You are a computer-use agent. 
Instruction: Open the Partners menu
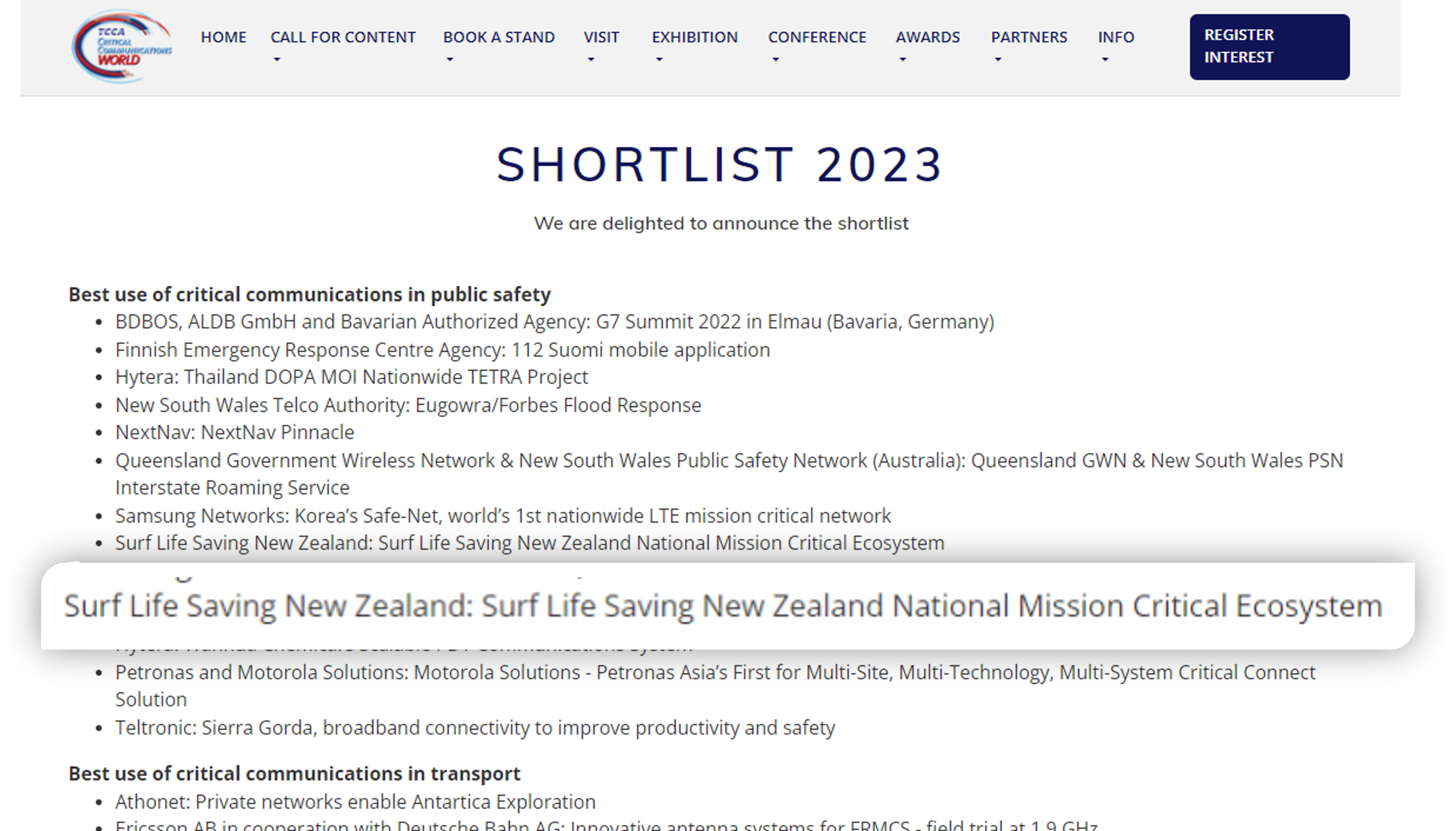coord(1028,37)
